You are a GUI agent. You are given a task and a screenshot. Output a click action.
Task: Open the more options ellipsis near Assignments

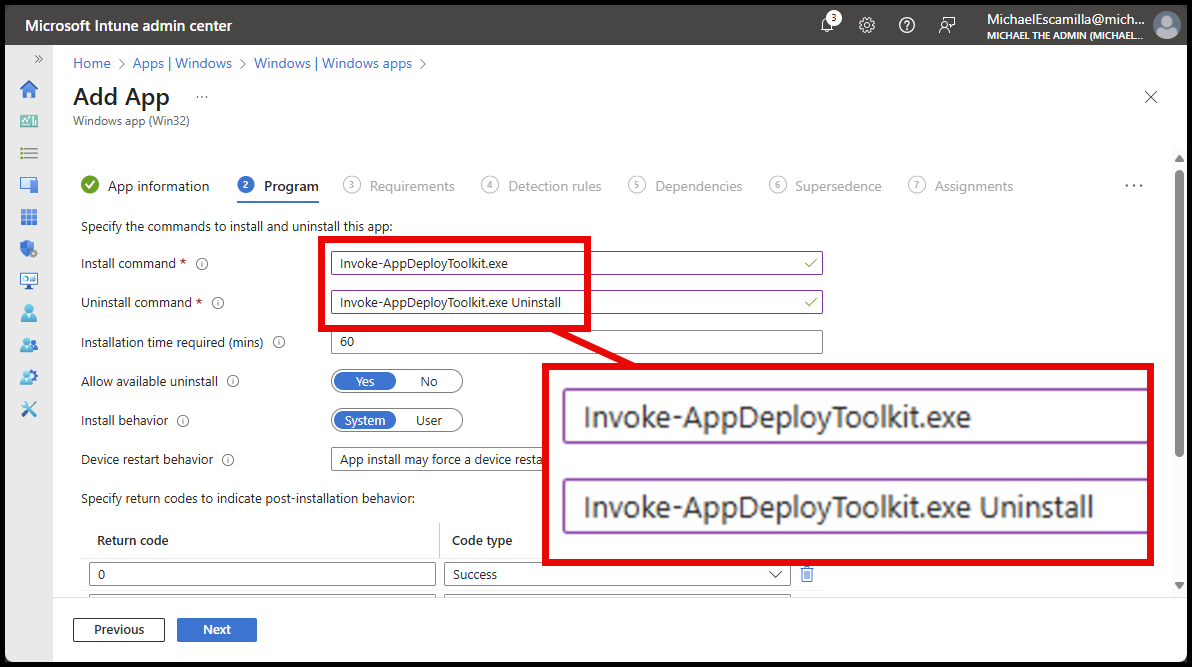click(x=1133, y=185)
